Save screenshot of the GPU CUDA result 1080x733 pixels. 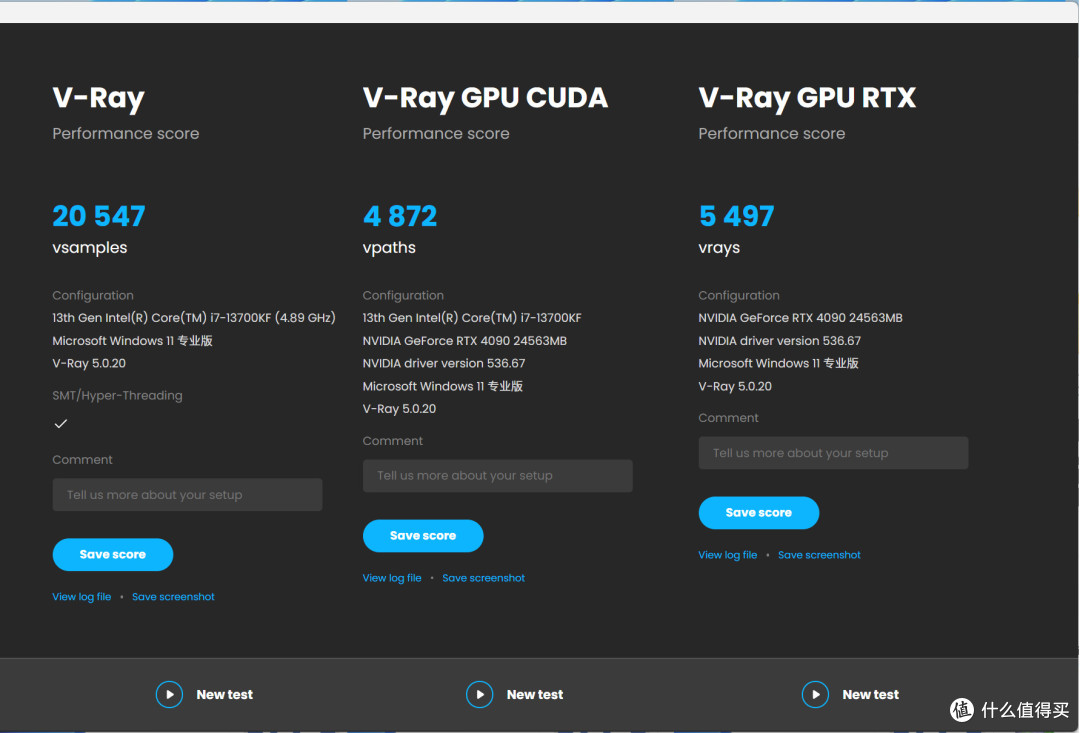click(x=484, y=578)
